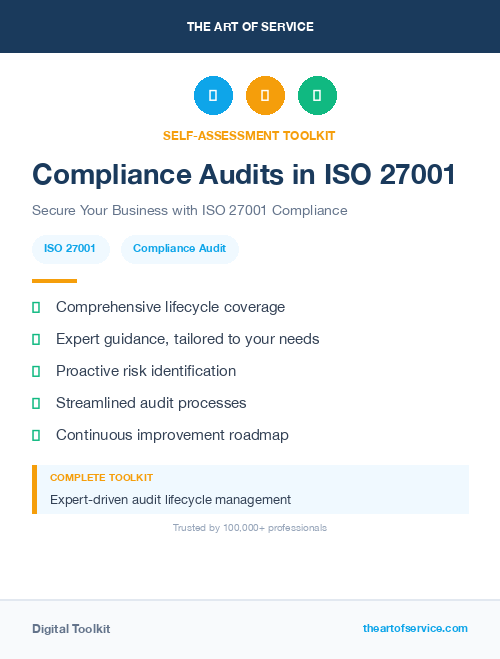Screen dimensions: 500x659
Task: Click subtitle Secure Your Business with ISO 27001
Action: click(x=190, y=210)
